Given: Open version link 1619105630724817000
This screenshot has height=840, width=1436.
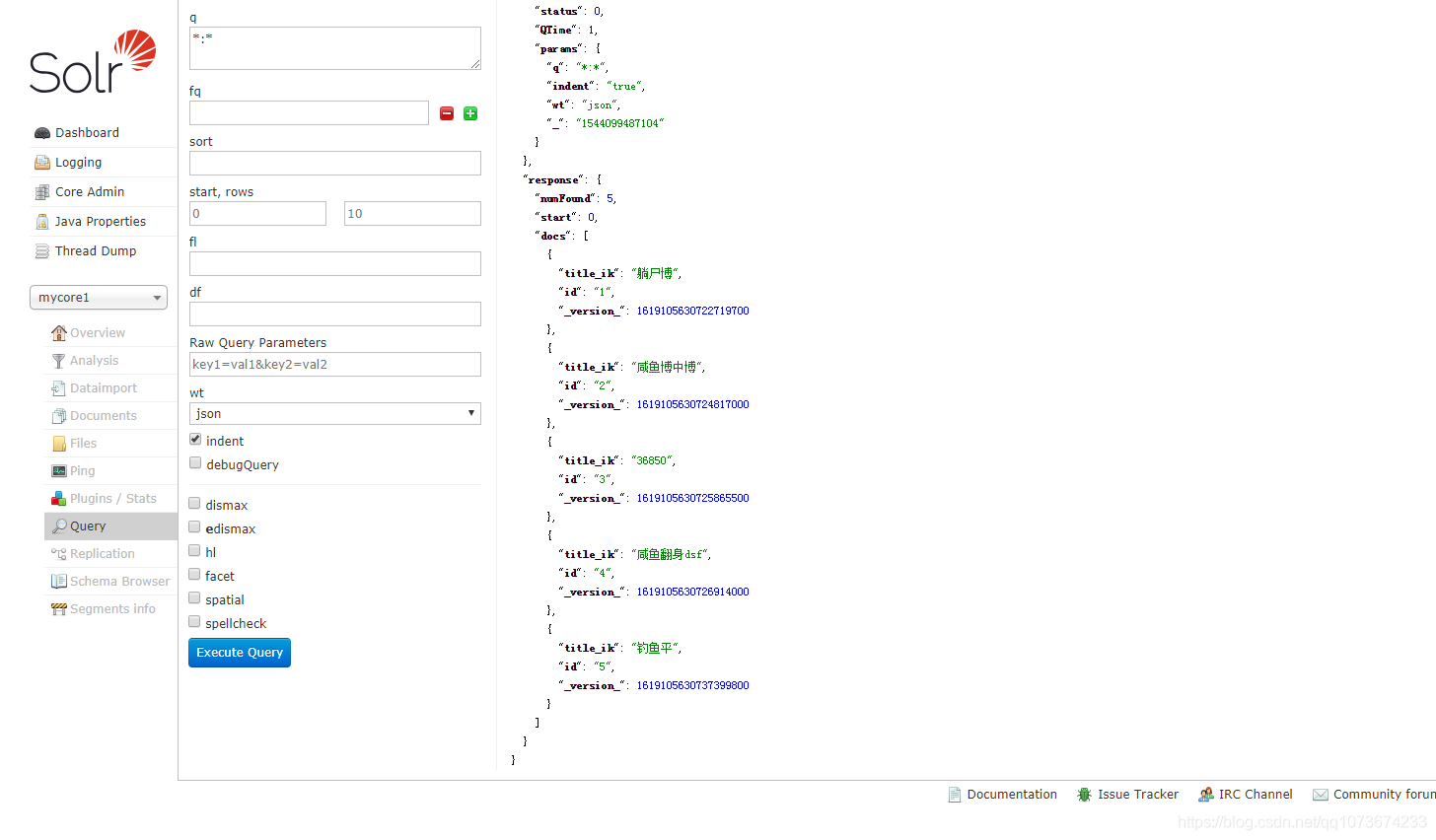Looking at the screenshot, I should 692,404.
